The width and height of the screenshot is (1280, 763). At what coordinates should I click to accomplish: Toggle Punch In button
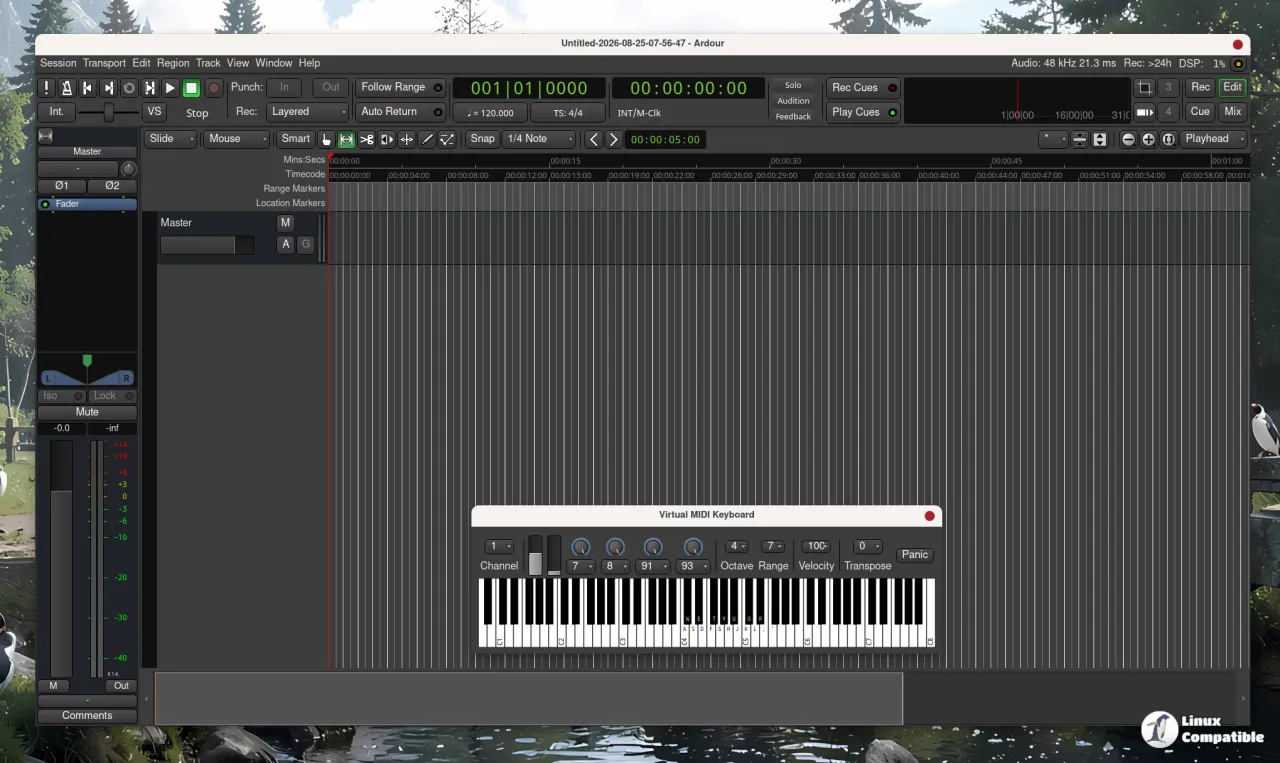pos(285,87)
